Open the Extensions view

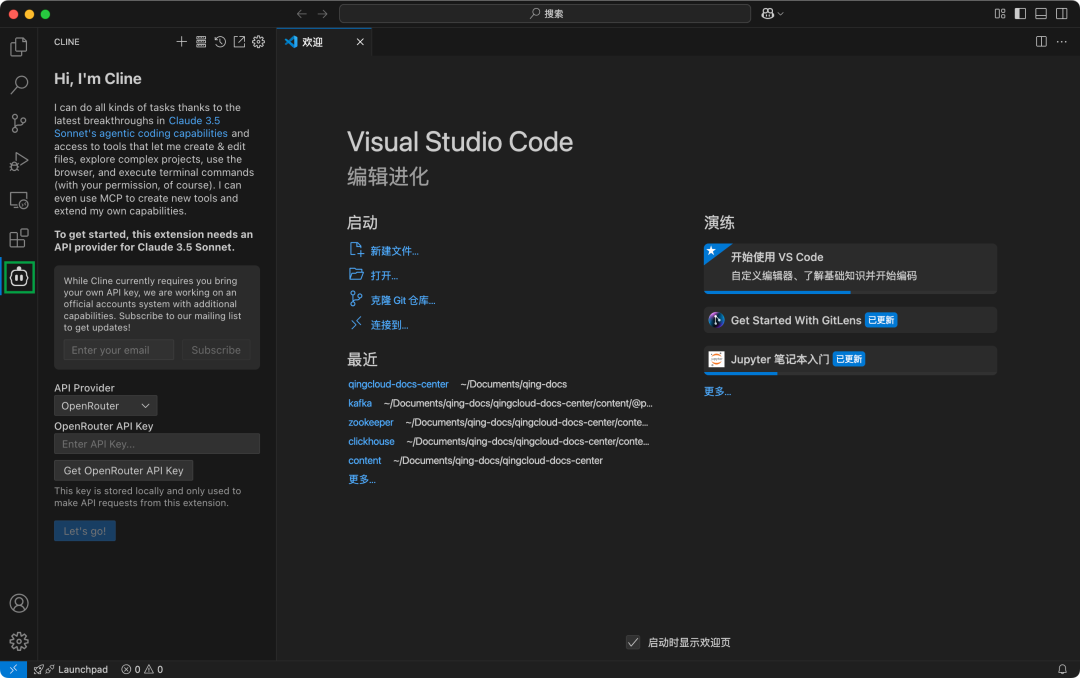18,238
